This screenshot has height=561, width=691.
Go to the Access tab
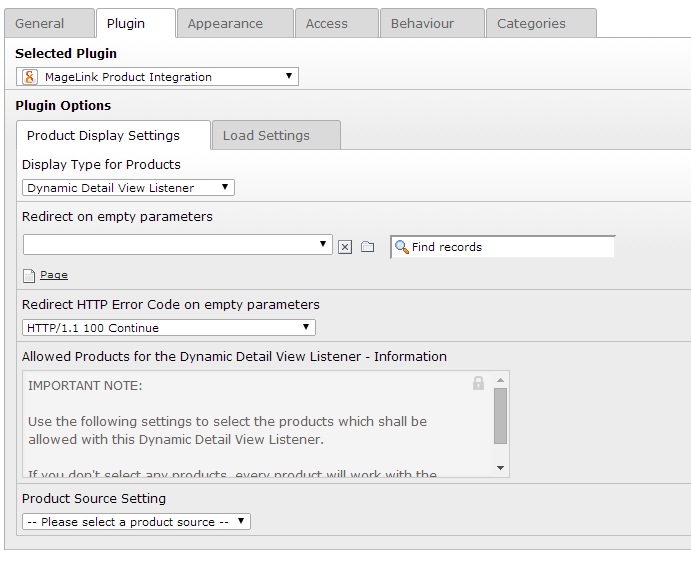pyautogui.click(x=327, y=23)
